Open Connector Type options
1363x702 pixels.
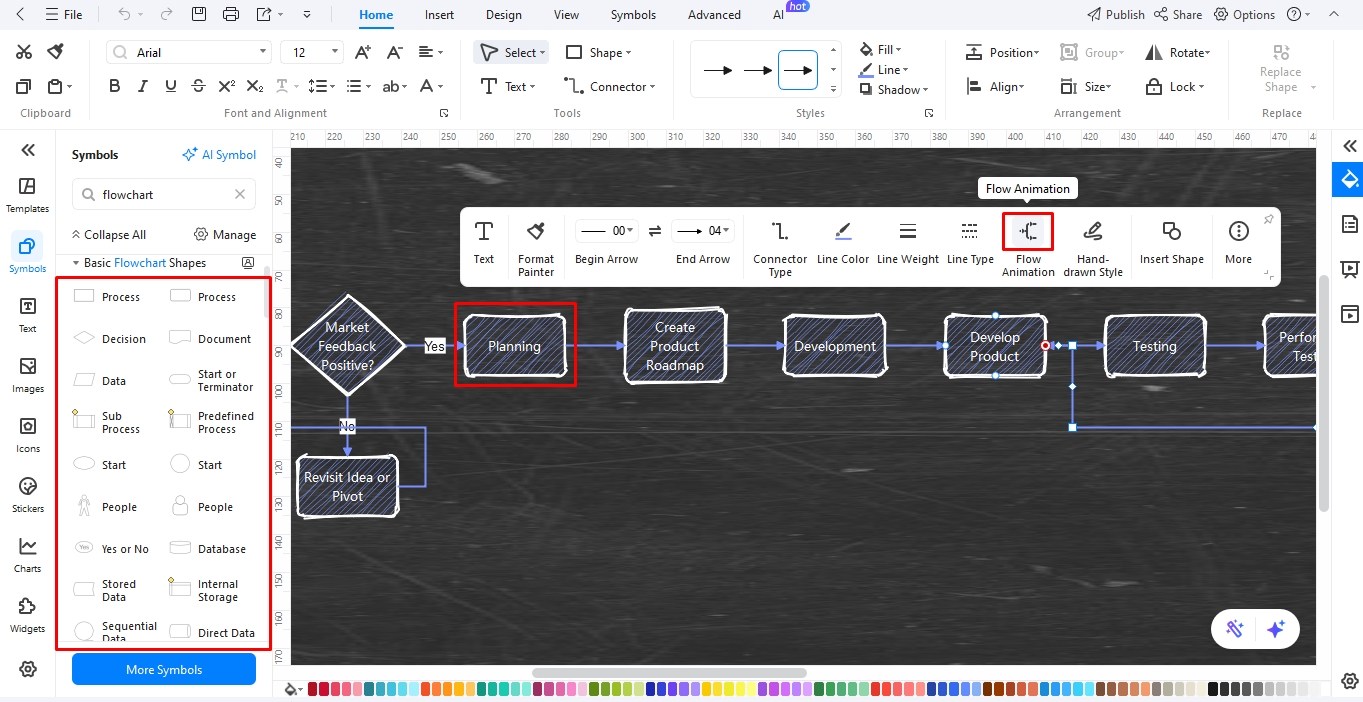780,246
